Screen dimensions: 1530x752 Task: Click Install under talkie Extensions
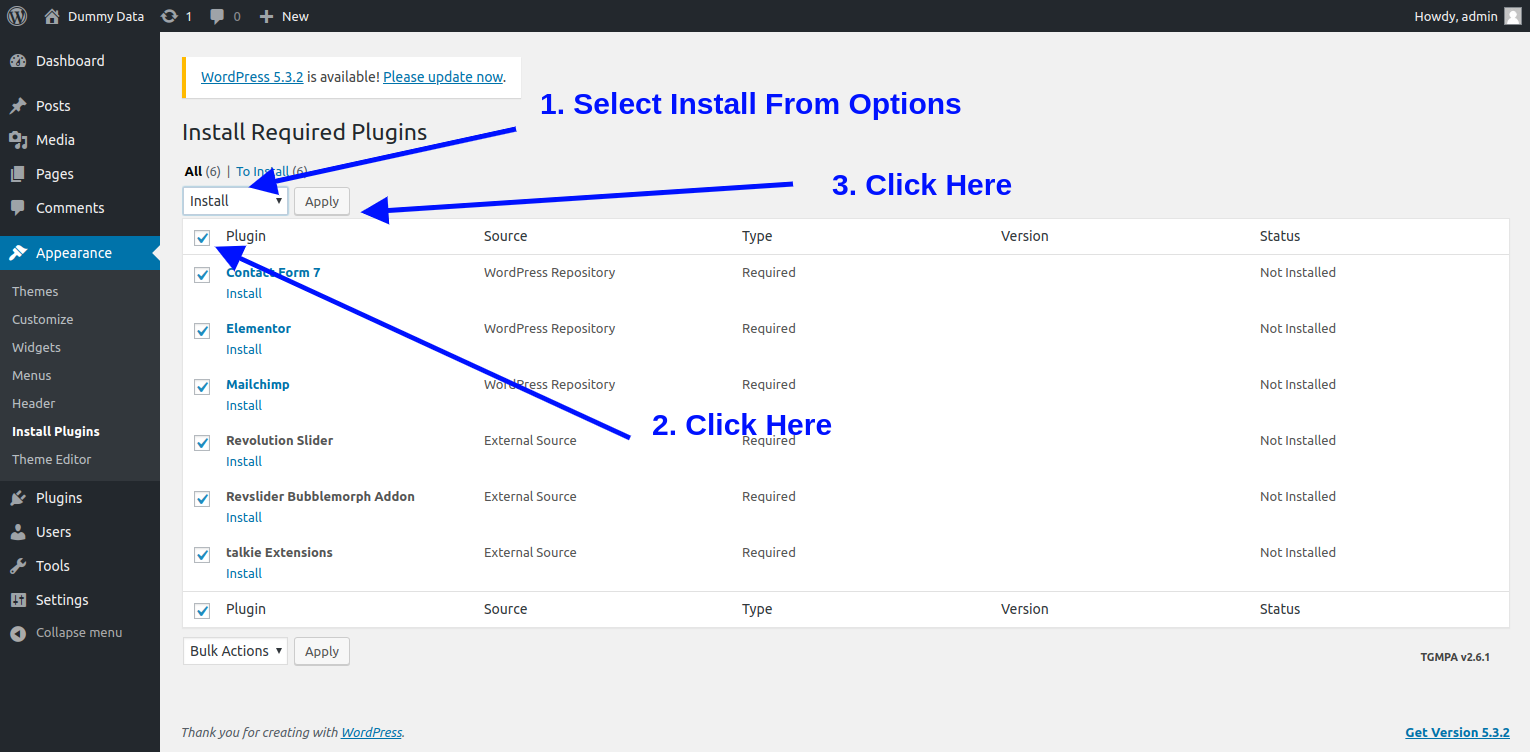point(244,574)
